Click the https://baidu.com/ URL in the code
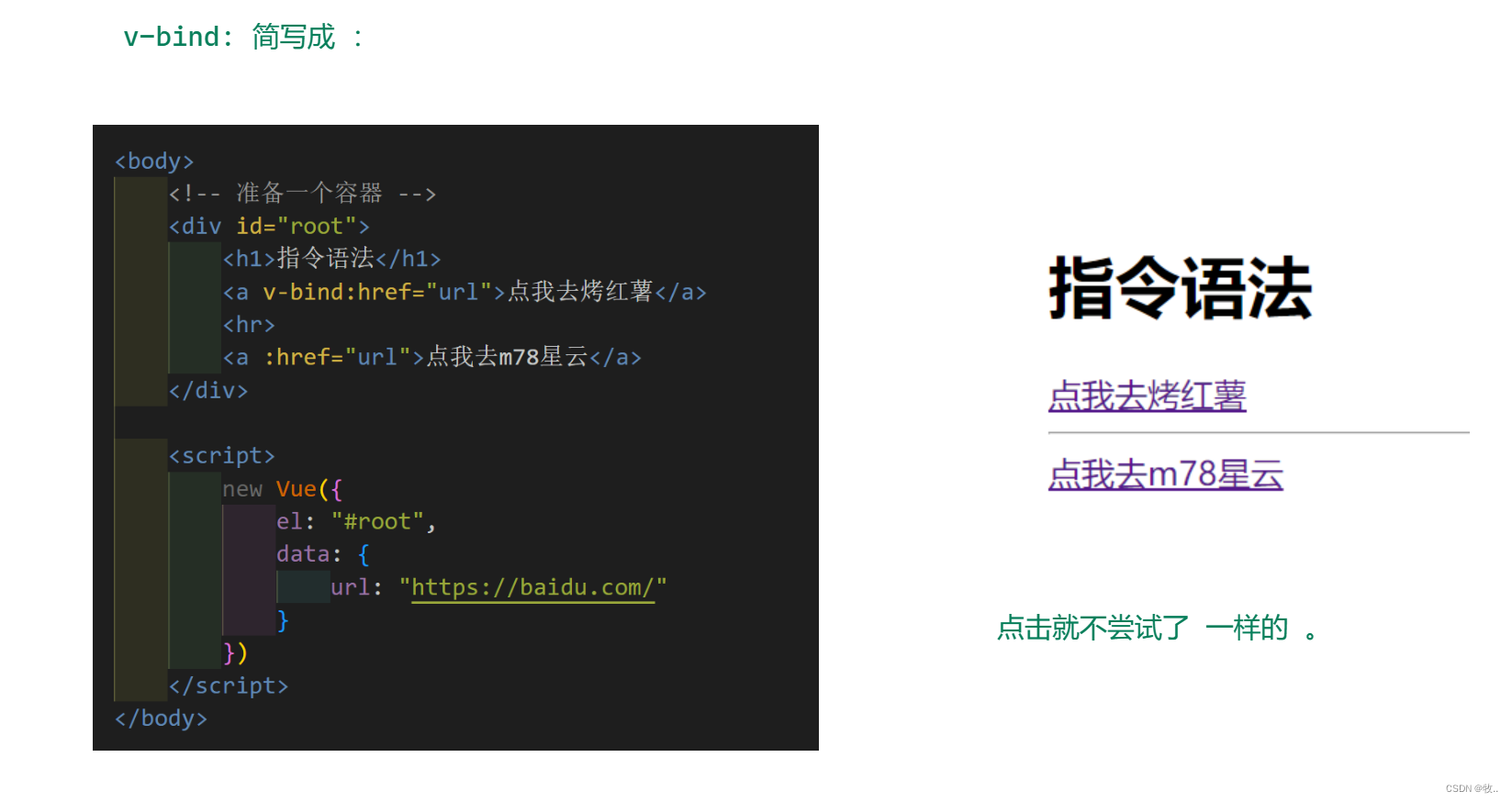1512x802 pixels. pyautogui.click(x=532, y=587)
